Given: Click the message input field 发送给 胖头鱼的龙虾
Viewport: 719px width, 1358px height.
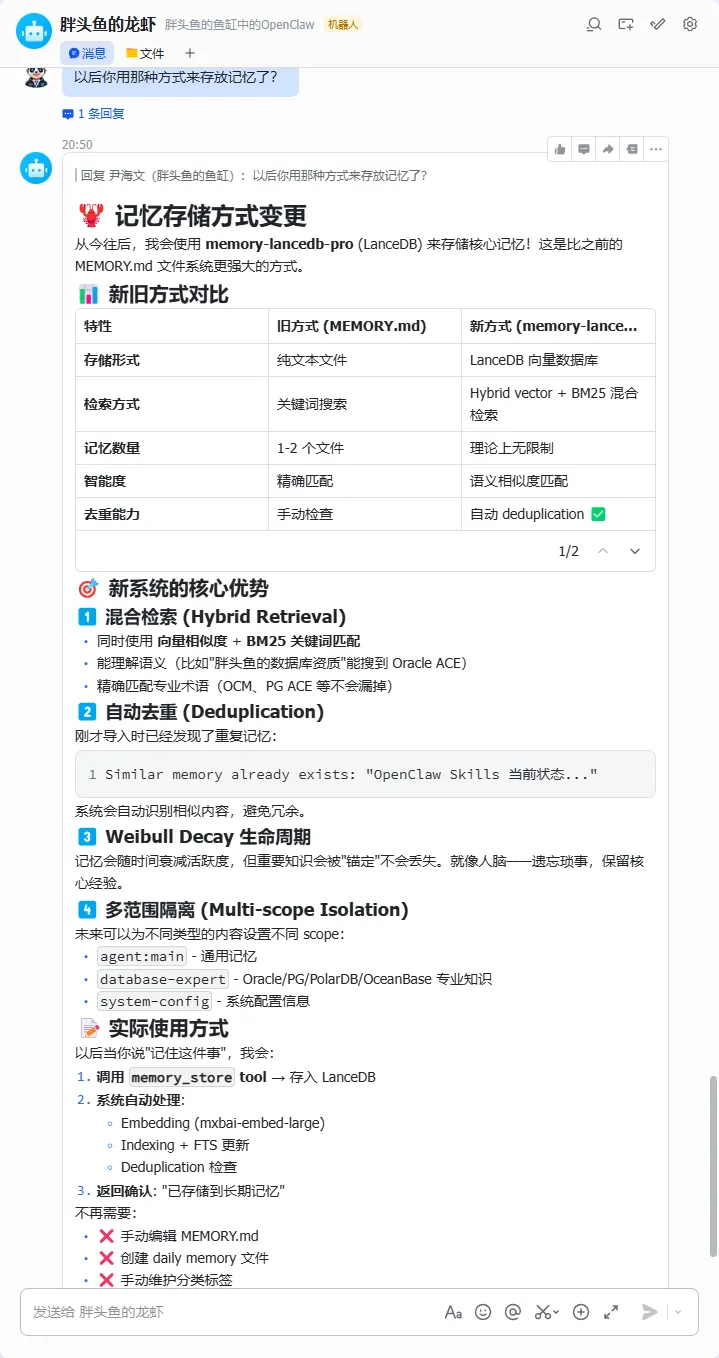Looking at the screenshot, I should [x=230, y=1312].
